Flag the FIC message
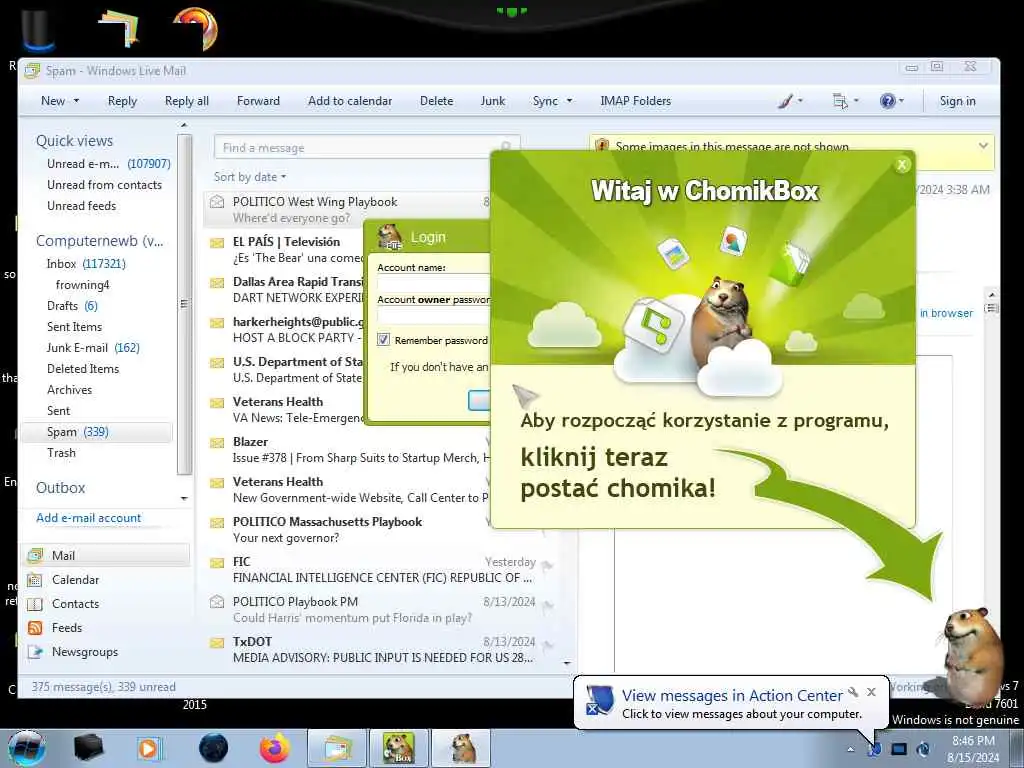Image resolution: width=1024 pixels, height=768 pixels. [x=547, y=565]
